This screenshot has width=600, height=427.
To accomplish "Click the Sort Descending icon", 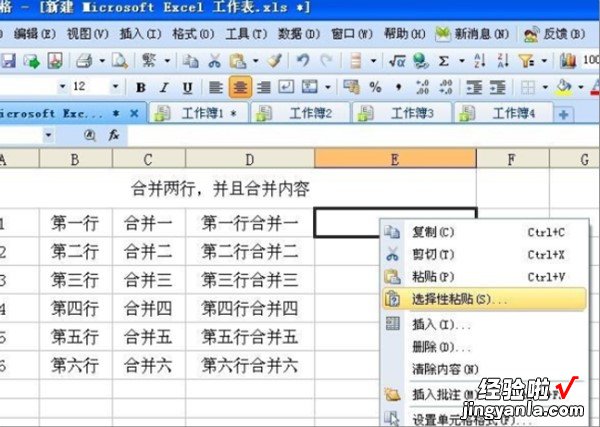I will point(502,60).
